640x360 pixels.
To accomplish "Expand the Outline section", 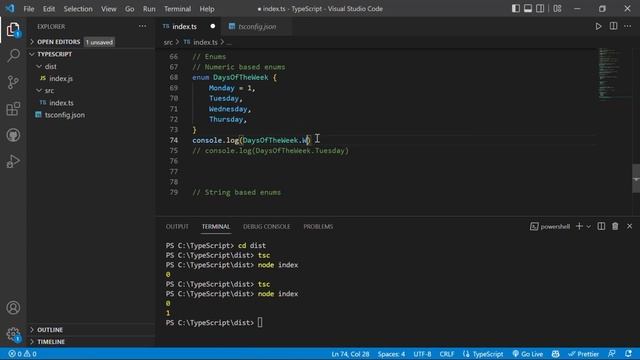I will (x=91, y=330).
